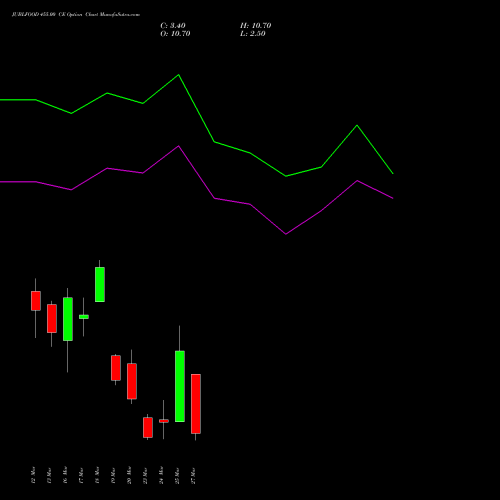This screenshot has height=500, width=500.
Task: Click the "12 Mar" date axis label
Action: (x=33, y=475)
